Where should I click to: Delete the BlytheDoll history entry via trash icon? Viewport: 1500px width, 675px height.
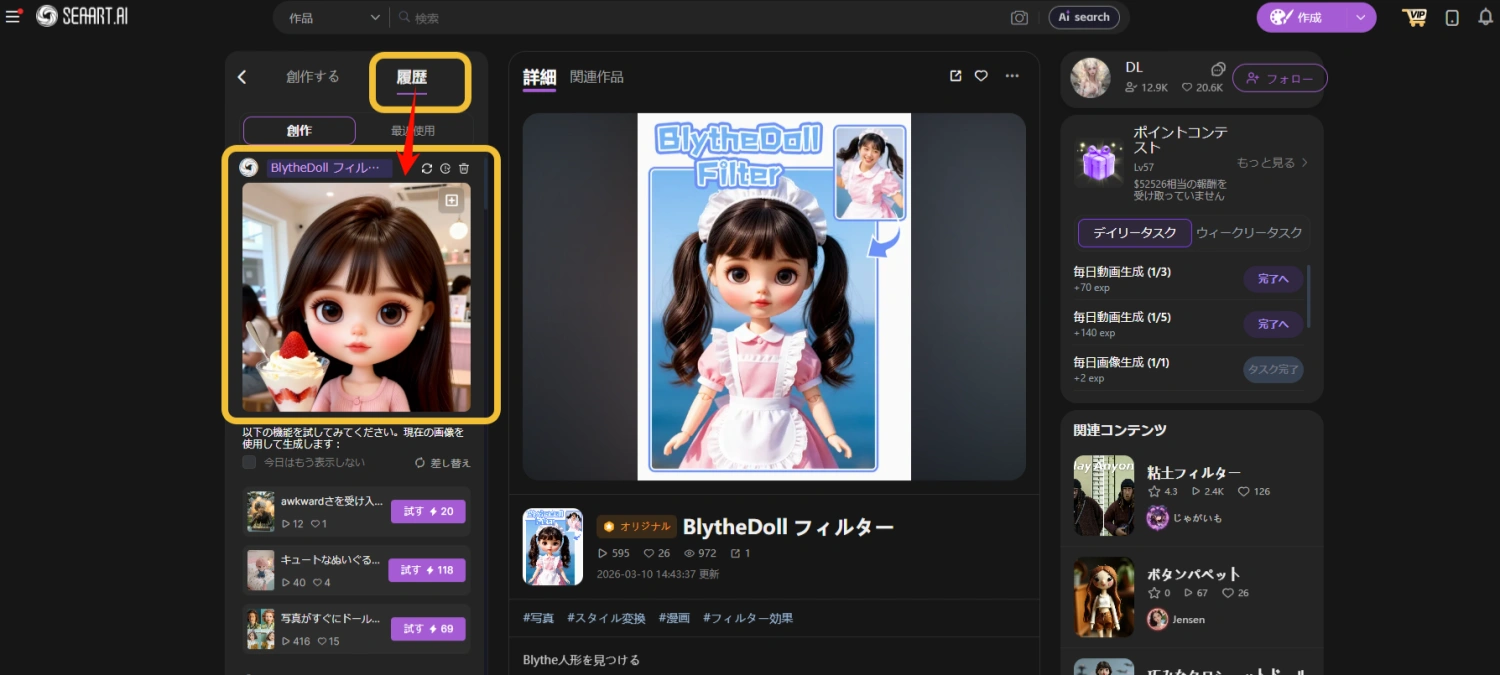pos(463,168)
